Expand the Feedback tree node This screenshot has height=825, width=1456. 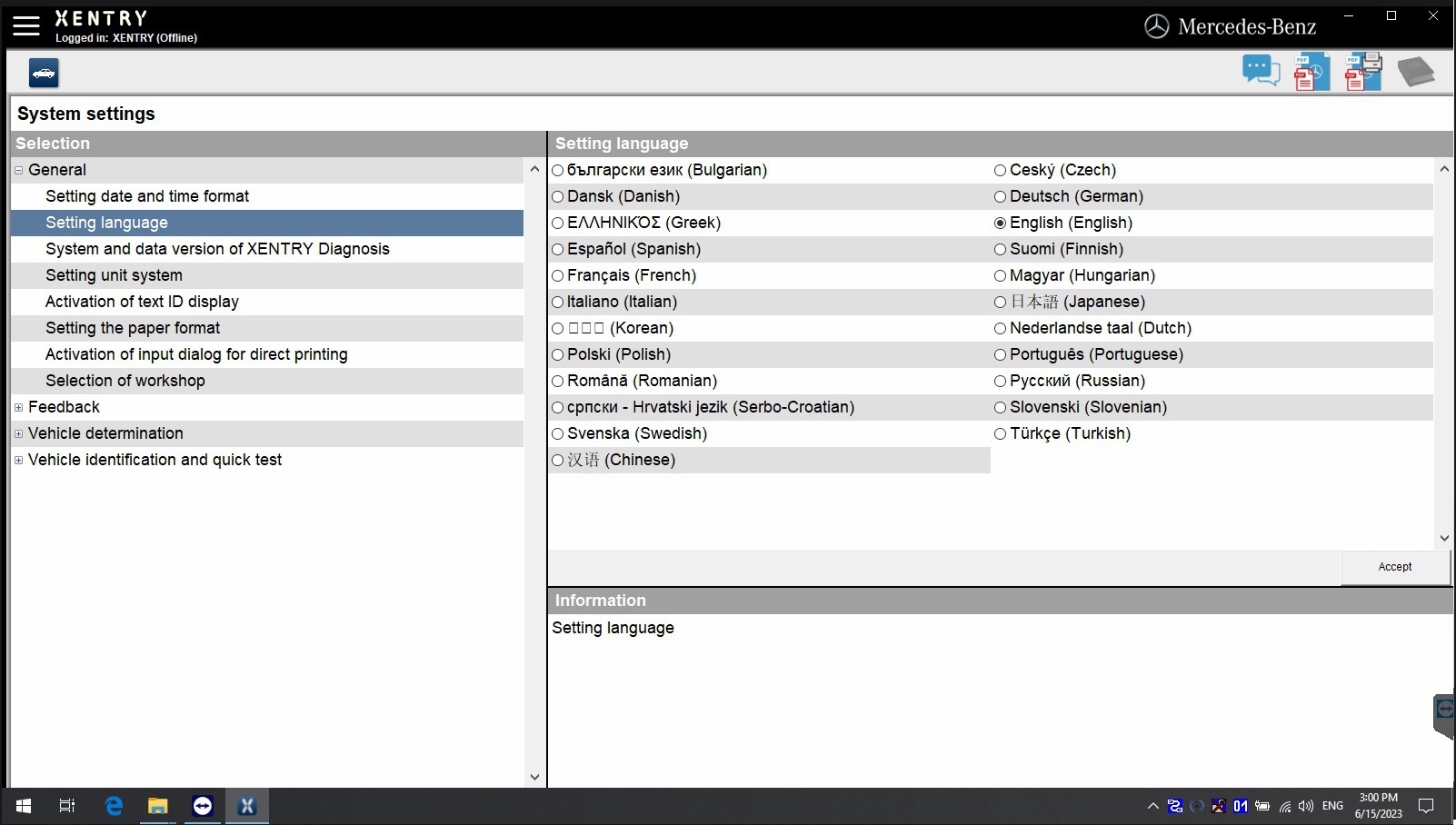pos(18,407)
